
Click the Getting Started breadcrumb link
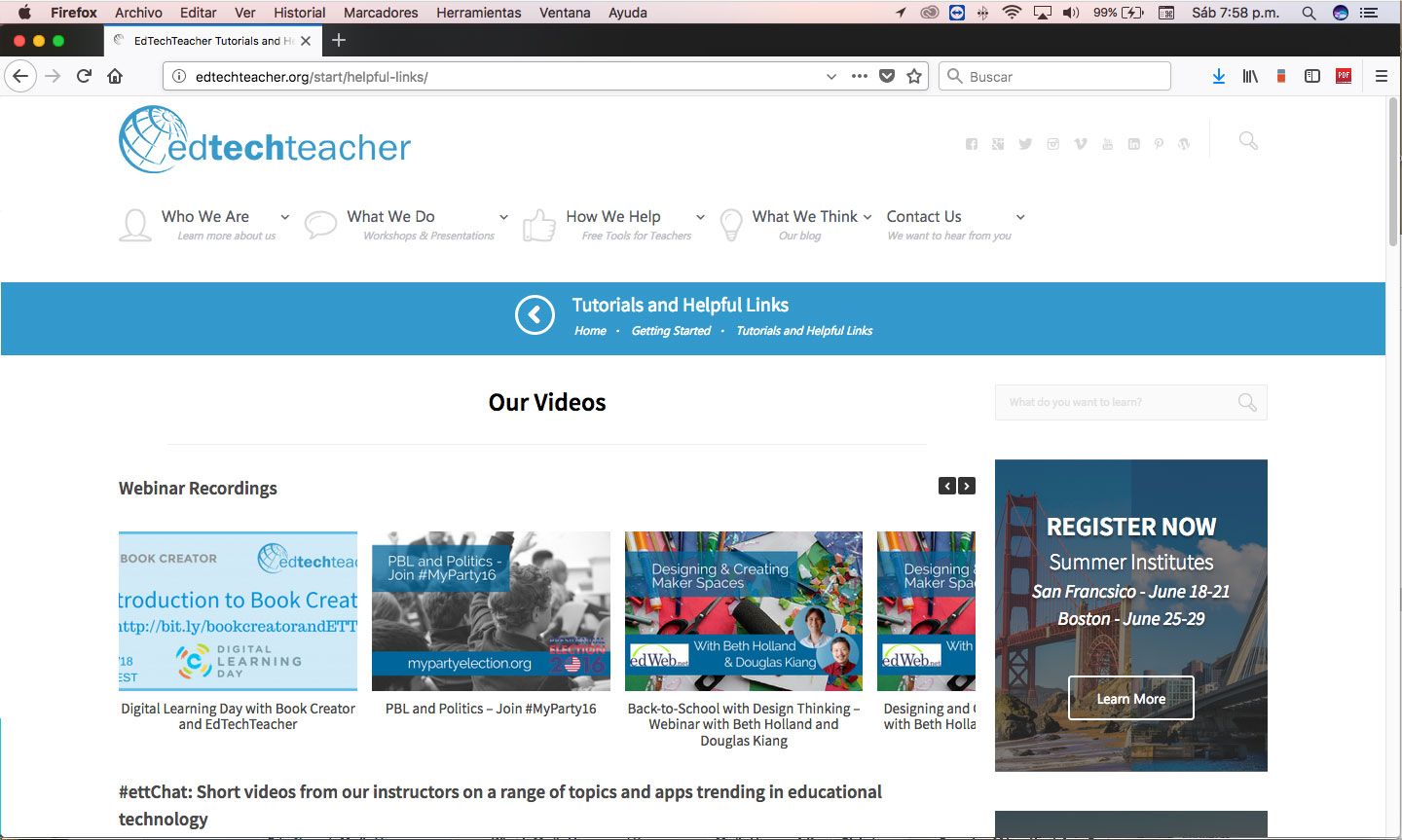(x=671, y=331)
